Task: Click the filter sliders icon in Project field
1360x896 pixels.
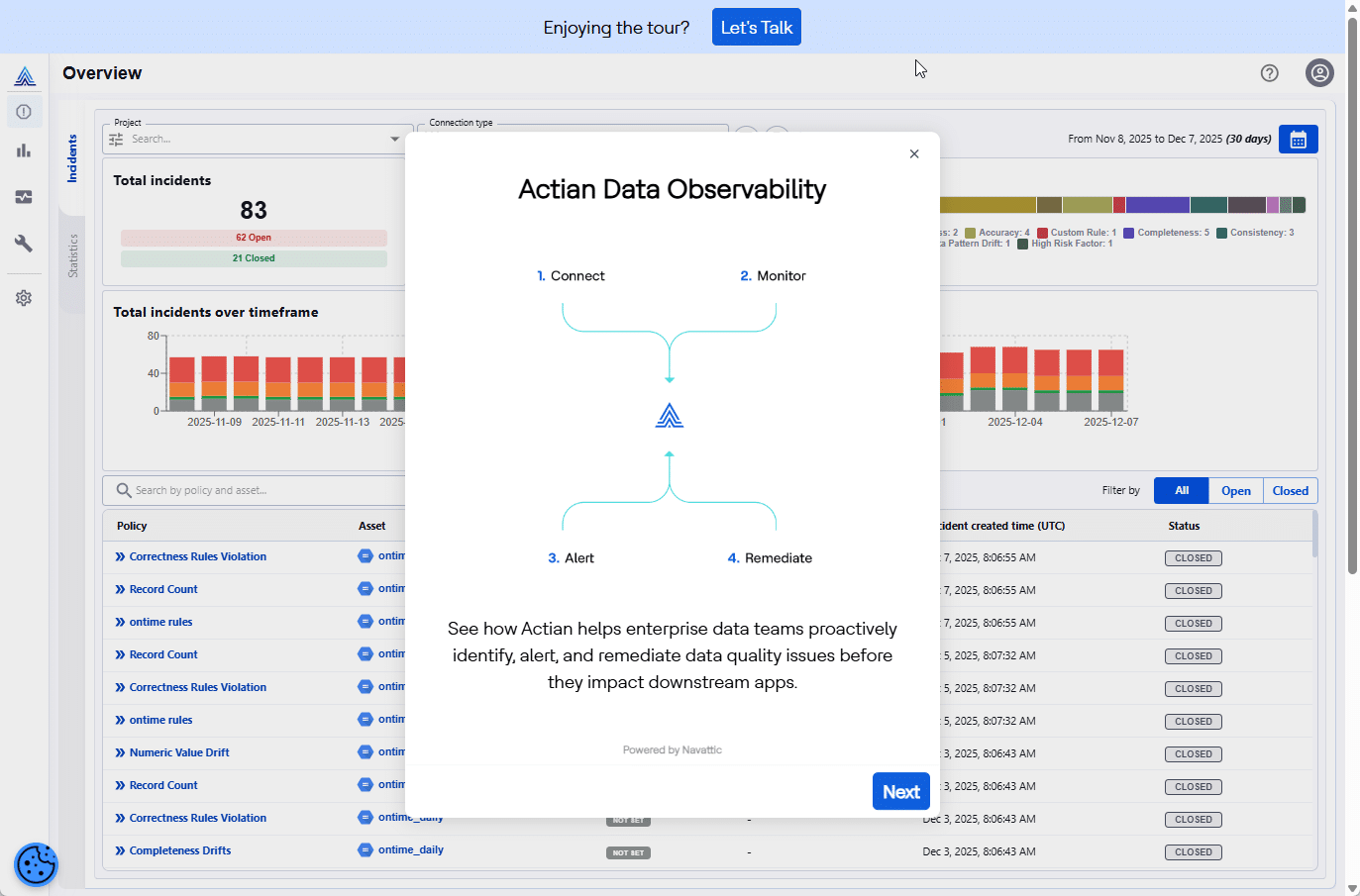Action: tap(116, 140)
